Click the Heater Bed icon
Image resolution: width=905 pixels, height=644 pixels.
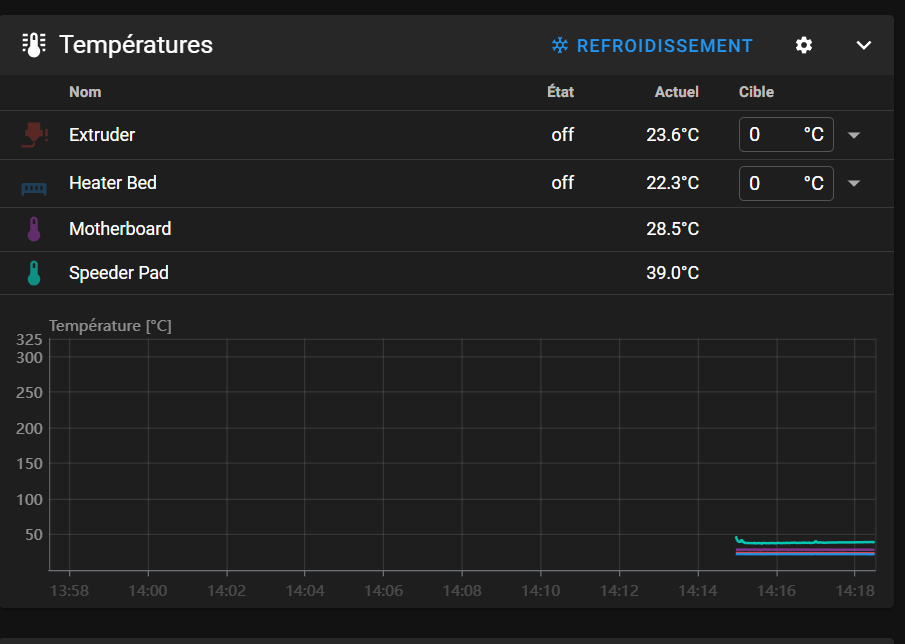(34, 188)
